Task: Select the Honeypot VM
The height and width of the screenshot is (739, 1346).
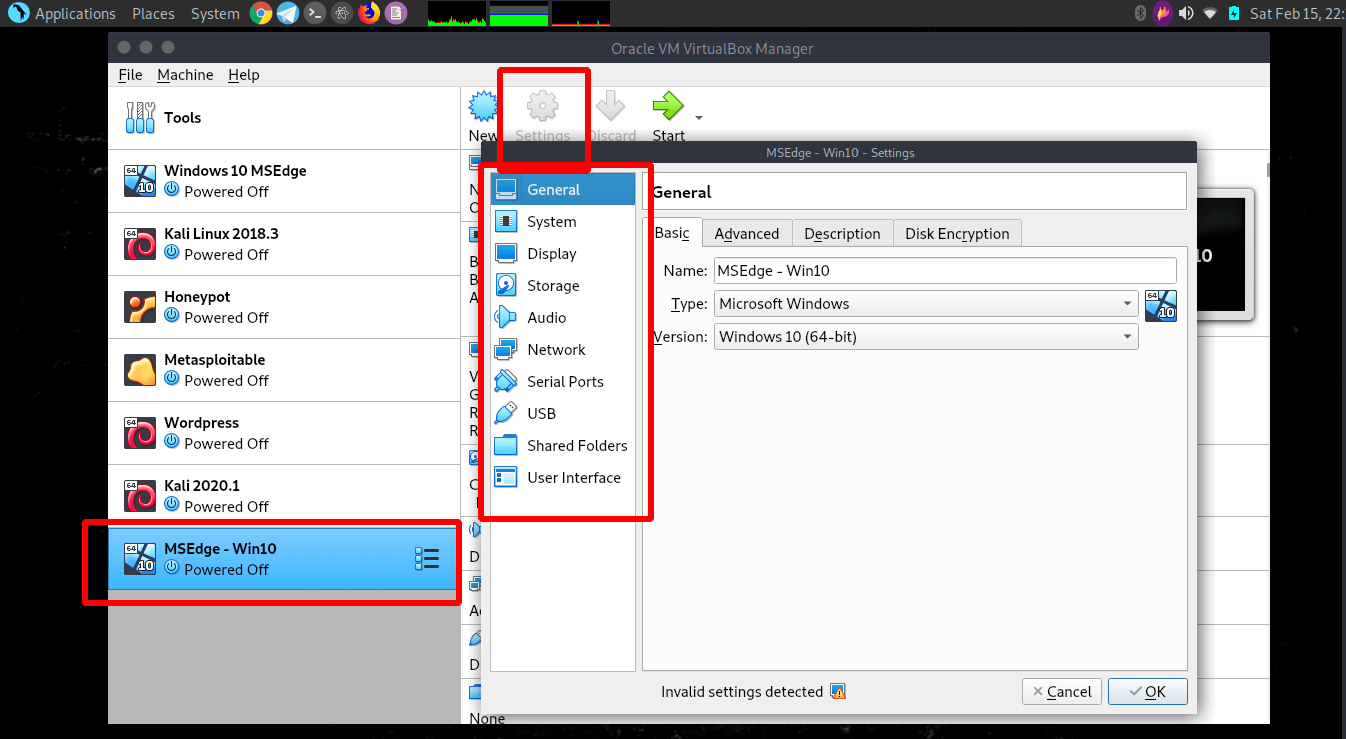Action: (285, 307)
